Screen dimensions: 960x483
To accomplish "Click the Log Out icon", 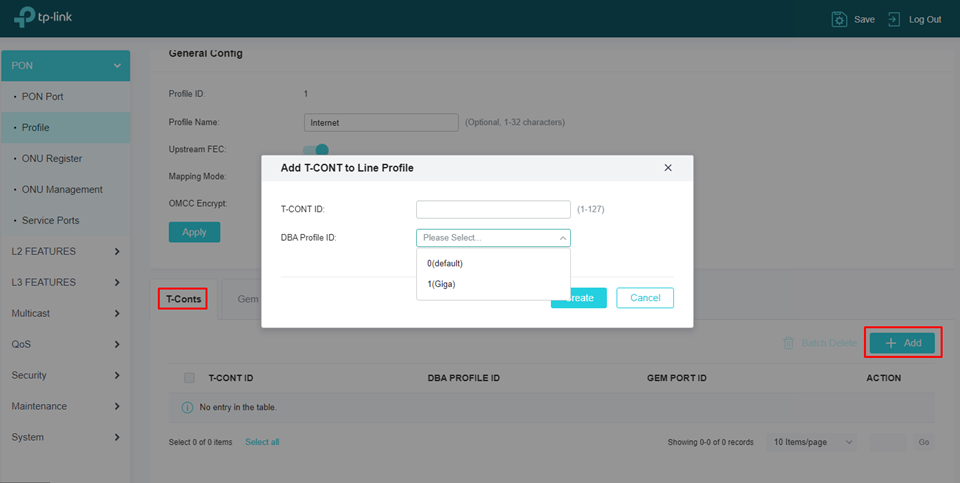I will (893, 19).
